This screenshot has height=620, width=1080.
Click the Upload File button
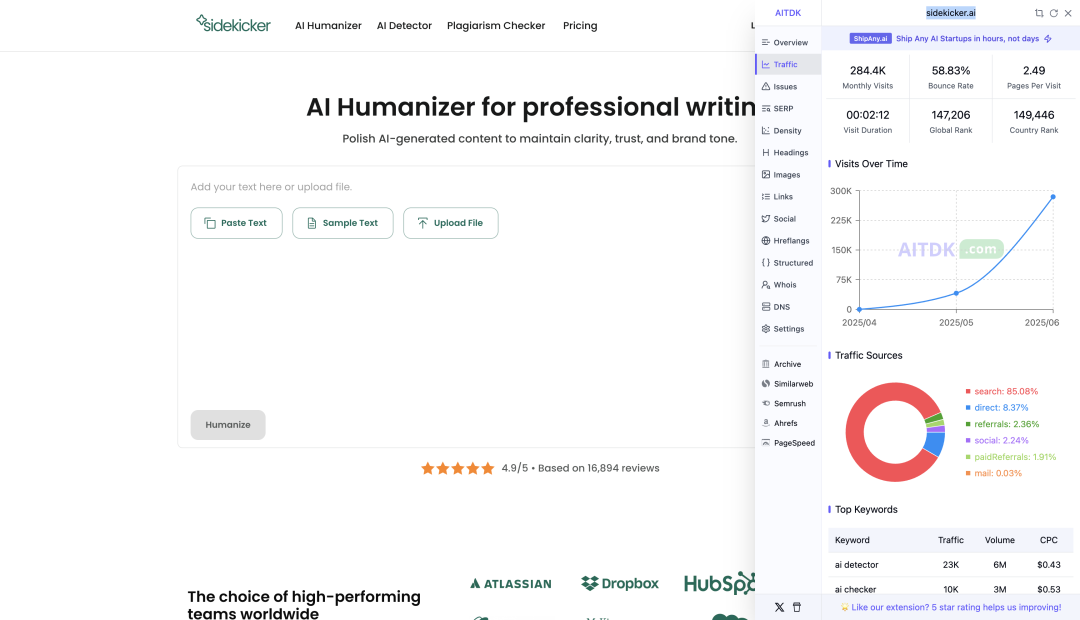tap(450, 223)
